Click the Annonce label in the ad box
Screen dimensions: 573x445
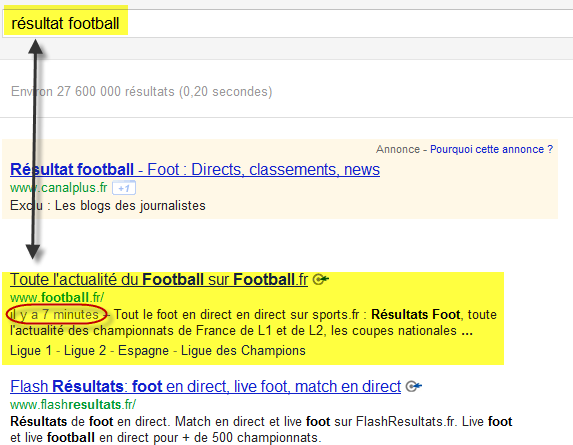398,149
